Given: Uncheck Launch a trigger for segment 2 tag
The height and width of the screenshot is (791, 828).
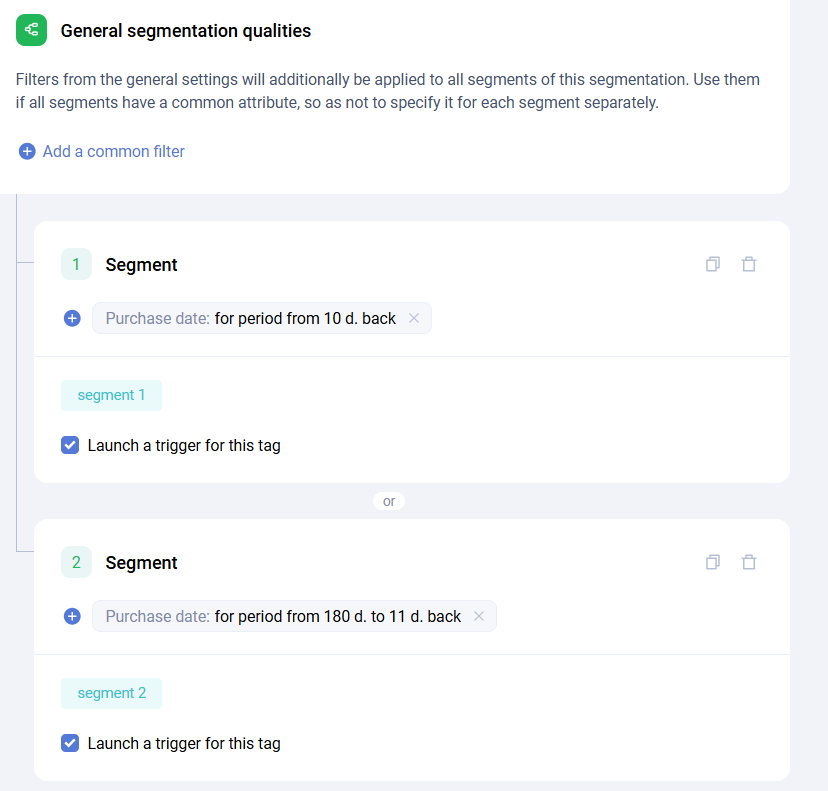Looking at the screenshot, I should coord(70,744).
